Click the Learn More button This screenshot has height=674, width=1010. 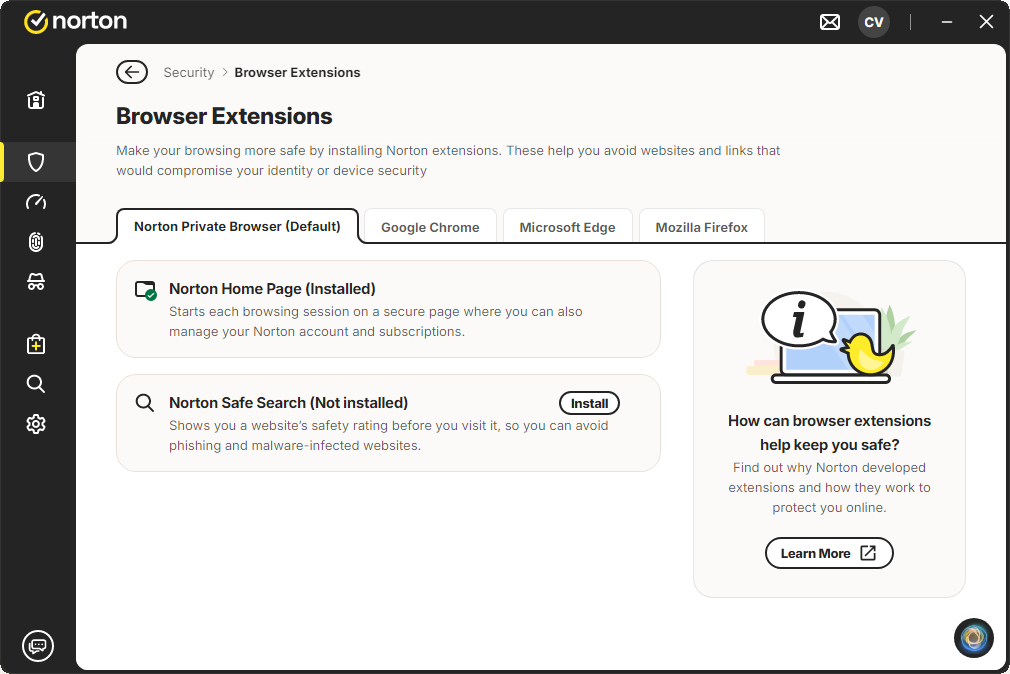tap(829, 553)
